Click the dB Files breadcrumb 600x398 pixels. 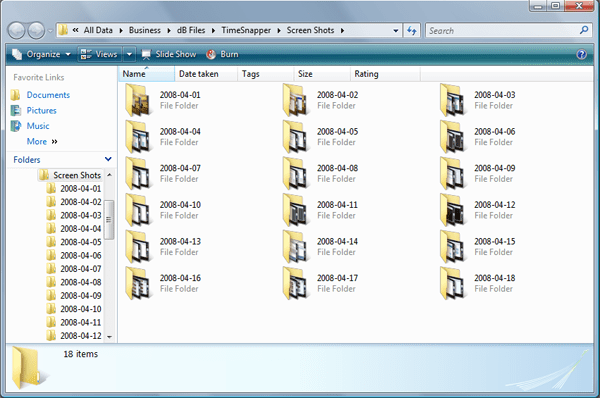tap(191, 30)
